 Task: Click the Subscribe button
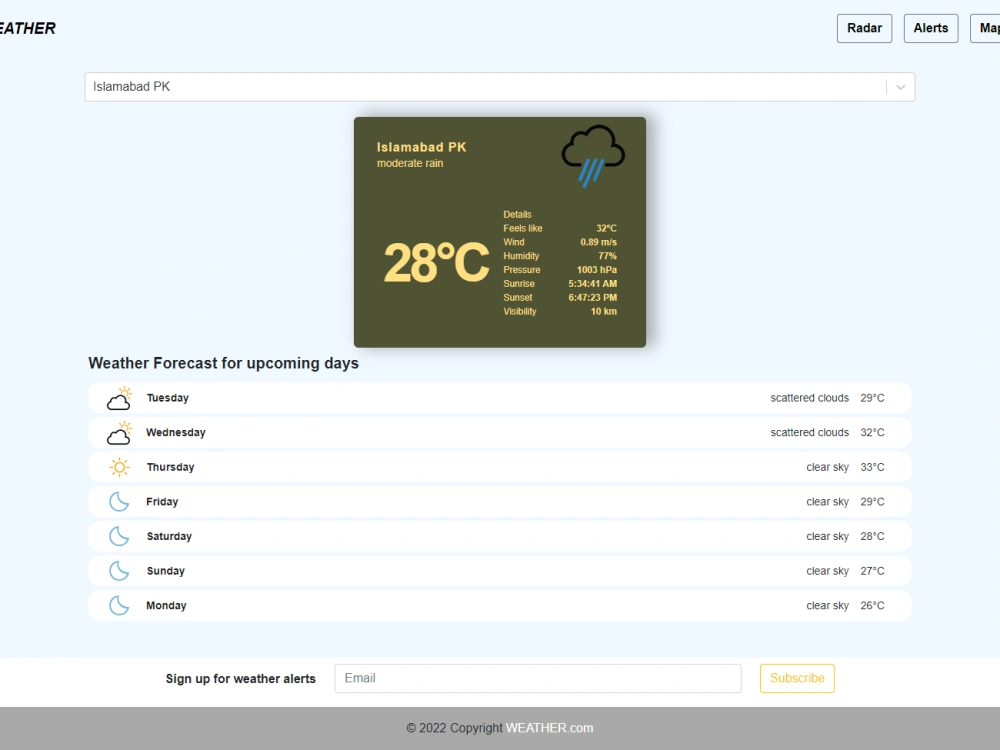point(797,678)
